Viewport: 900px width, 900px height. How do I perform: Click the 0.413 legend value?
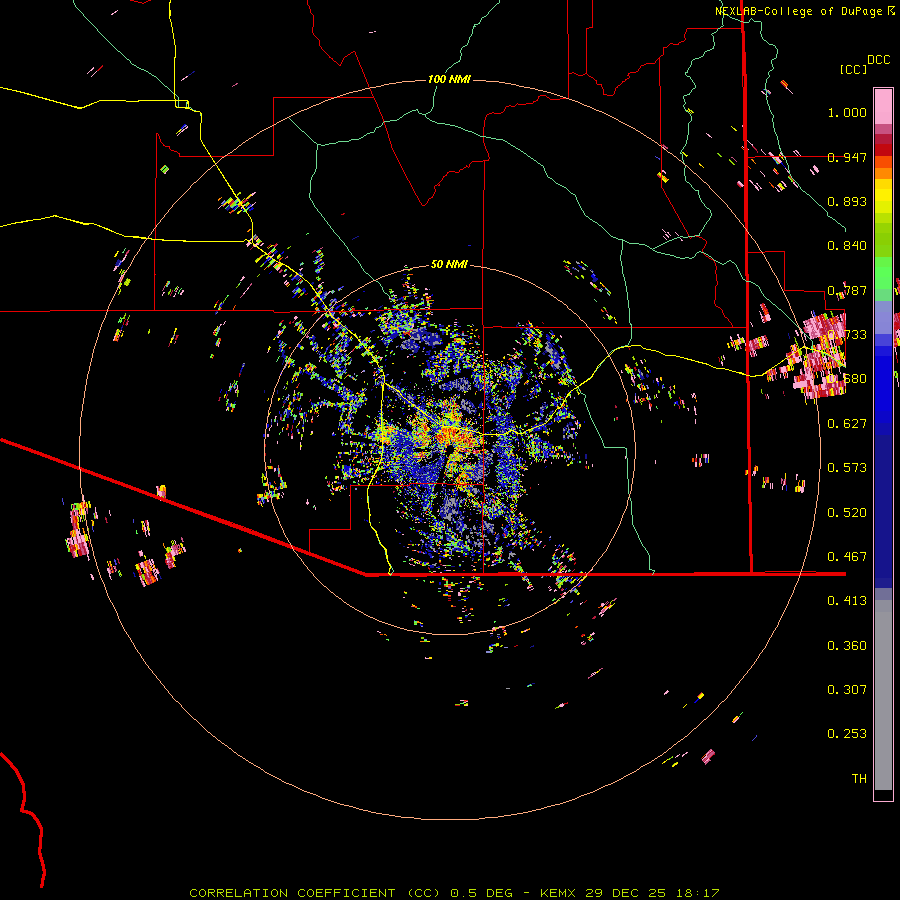[x=847, y=601]
